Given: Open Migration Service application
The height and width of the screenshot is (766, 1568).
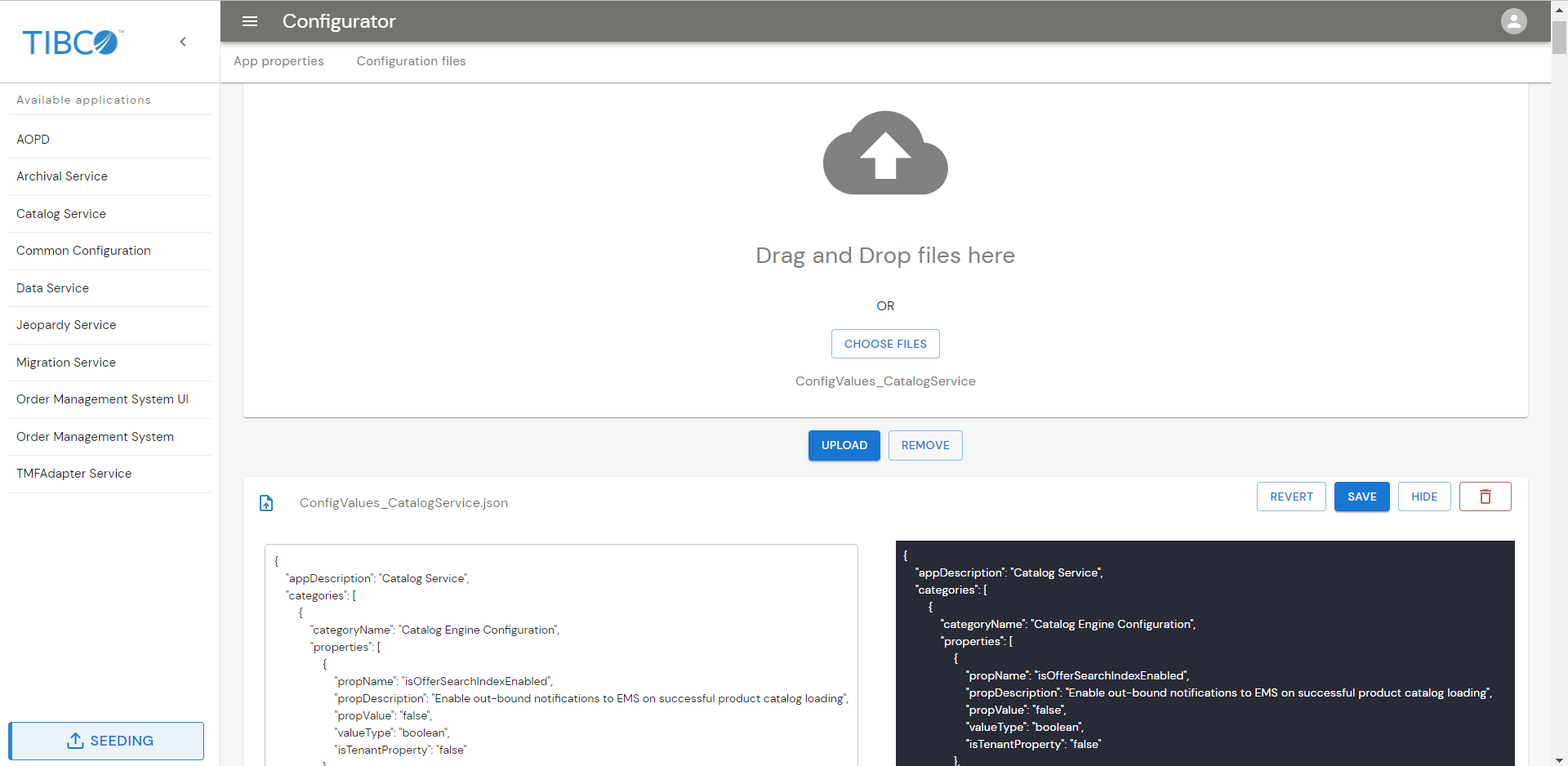Looking at the screenshot, I should [109, 363].
